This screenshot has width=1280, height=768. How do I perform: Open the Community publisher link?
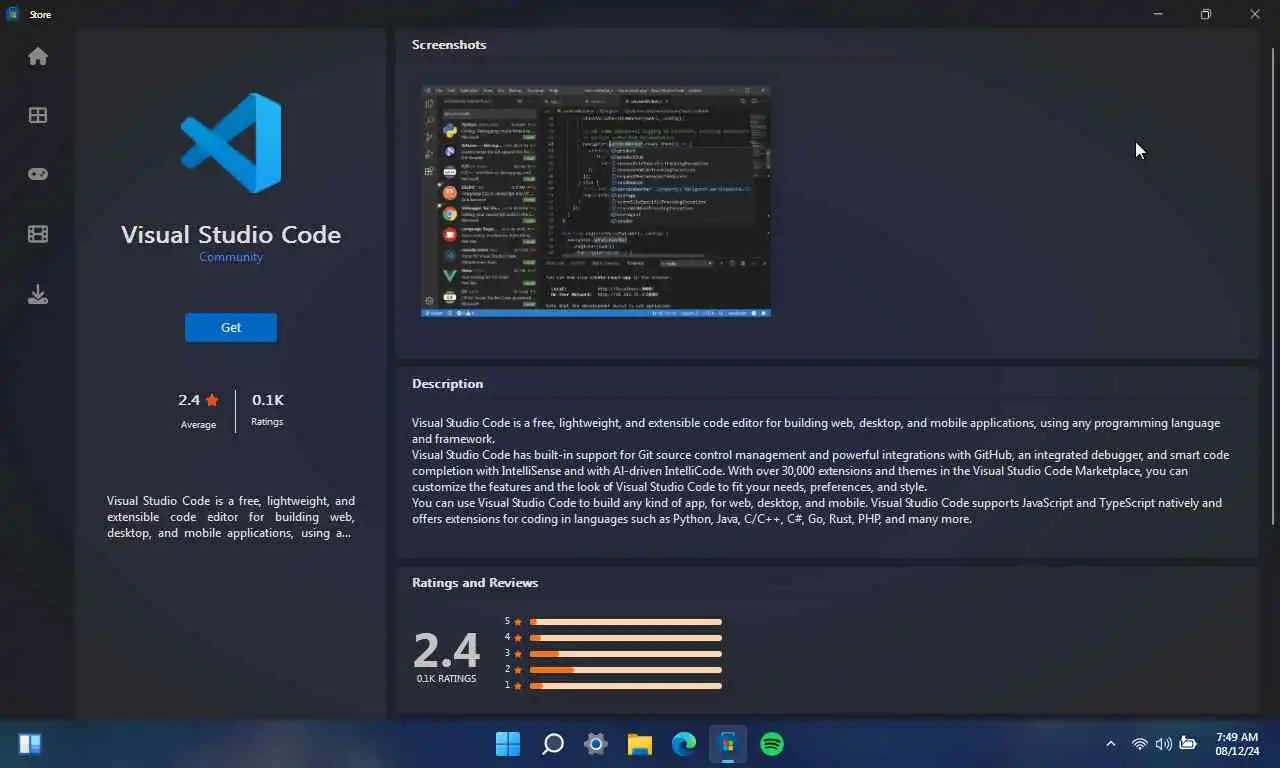coord(231,257)
